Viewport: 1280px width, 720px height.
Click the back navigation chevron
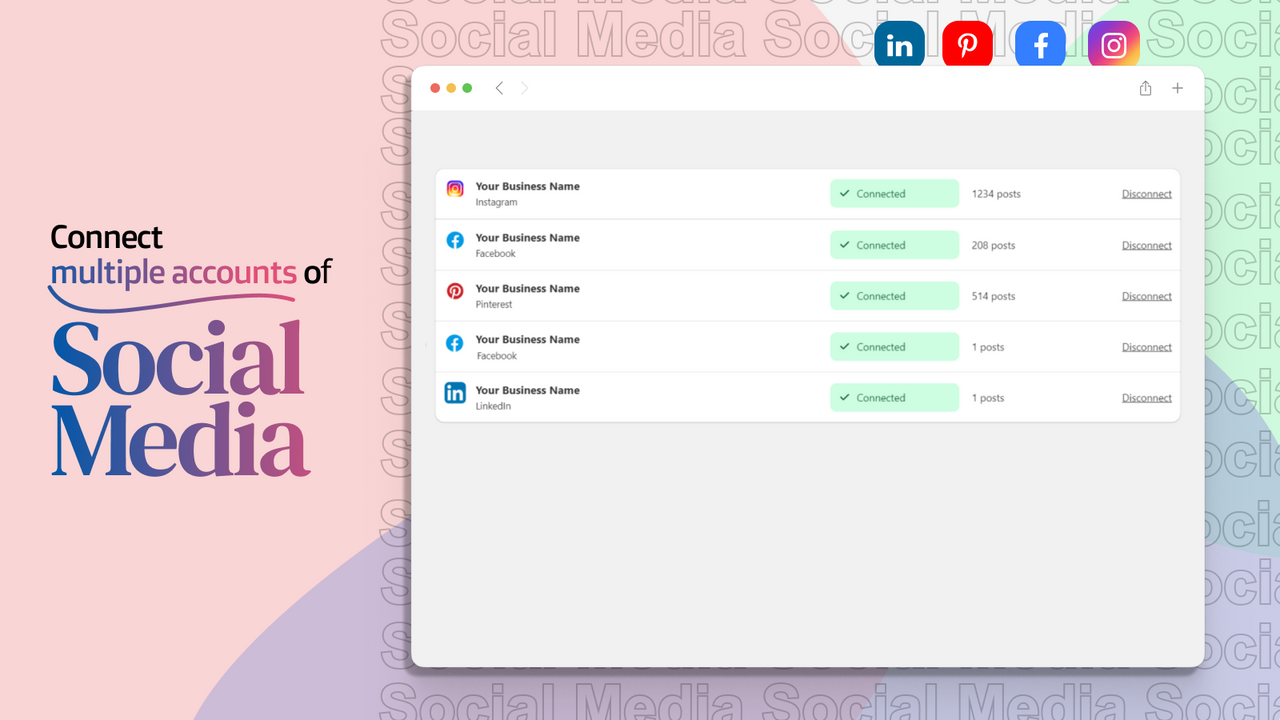(x=499, y=87)
